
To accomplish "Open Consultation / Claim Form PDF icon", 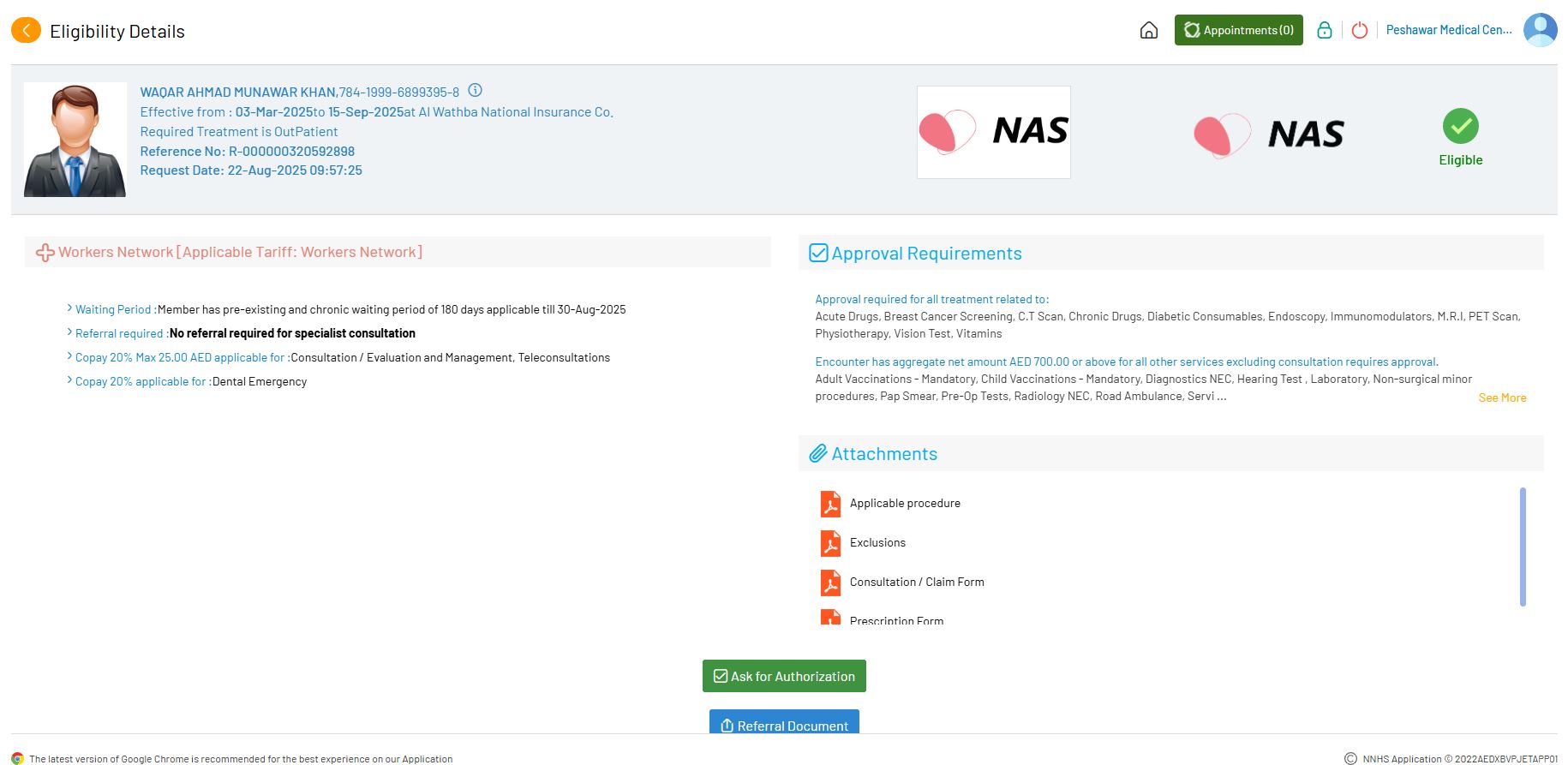I will [x=830, y=583].
